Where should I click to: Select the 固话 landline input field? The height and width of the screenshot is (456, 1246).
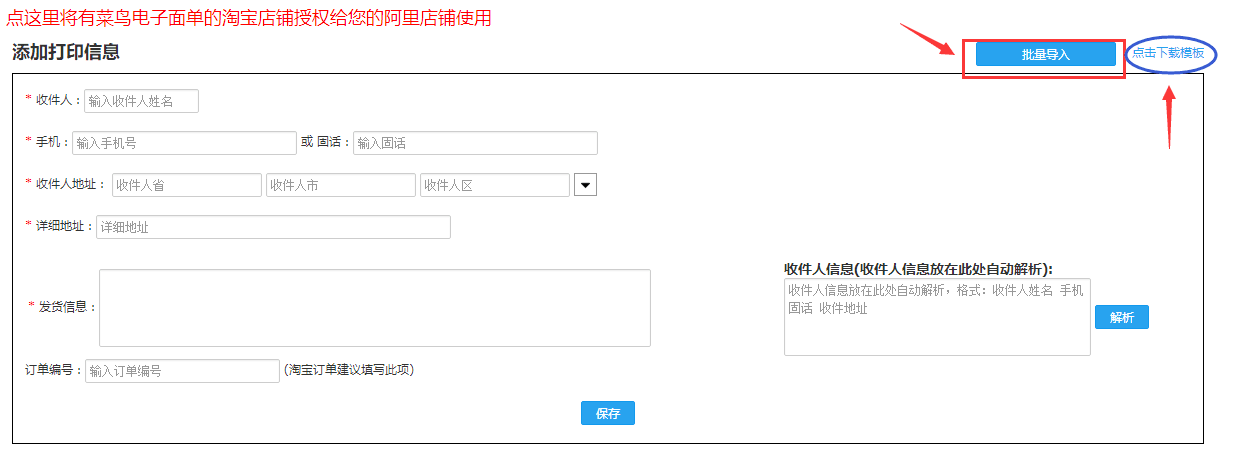(475, 143)
